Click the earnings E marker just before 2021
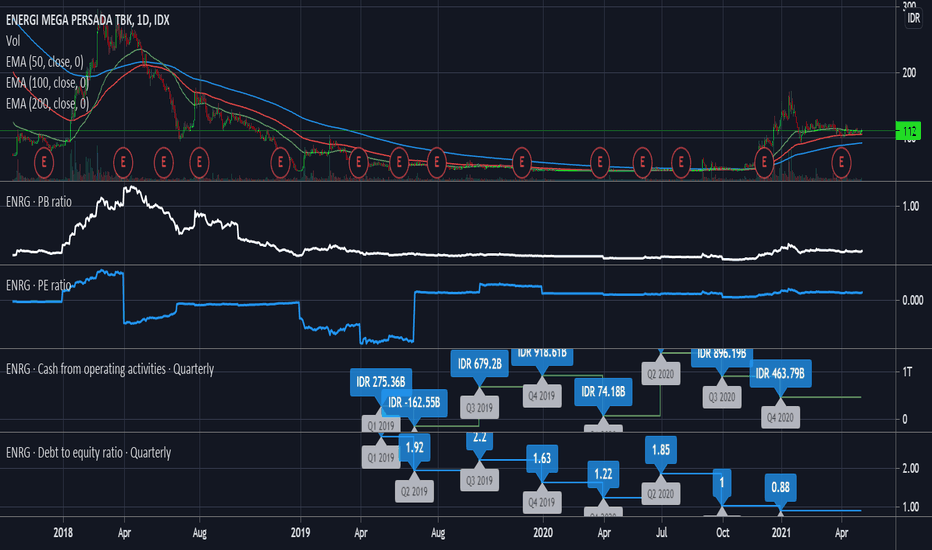 764,162
